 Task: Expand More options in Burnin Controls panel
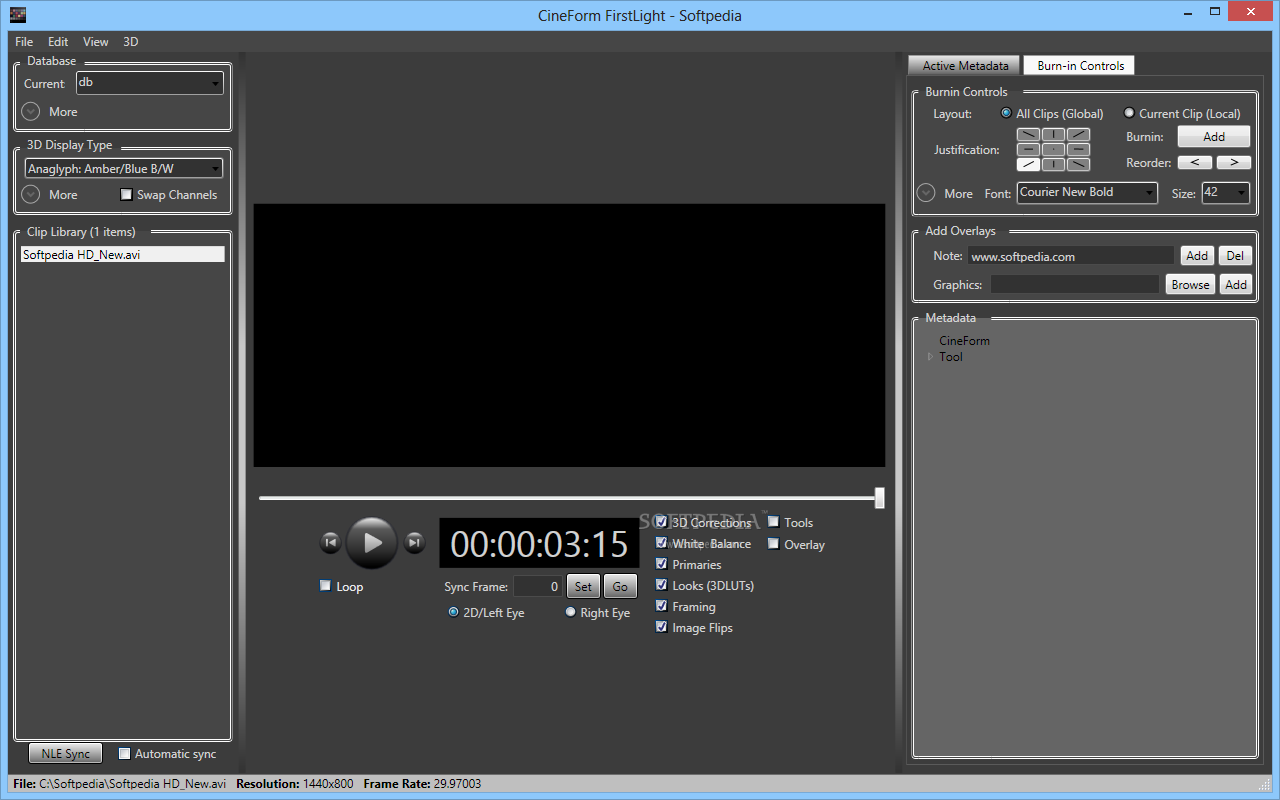[x=926, y=193]
